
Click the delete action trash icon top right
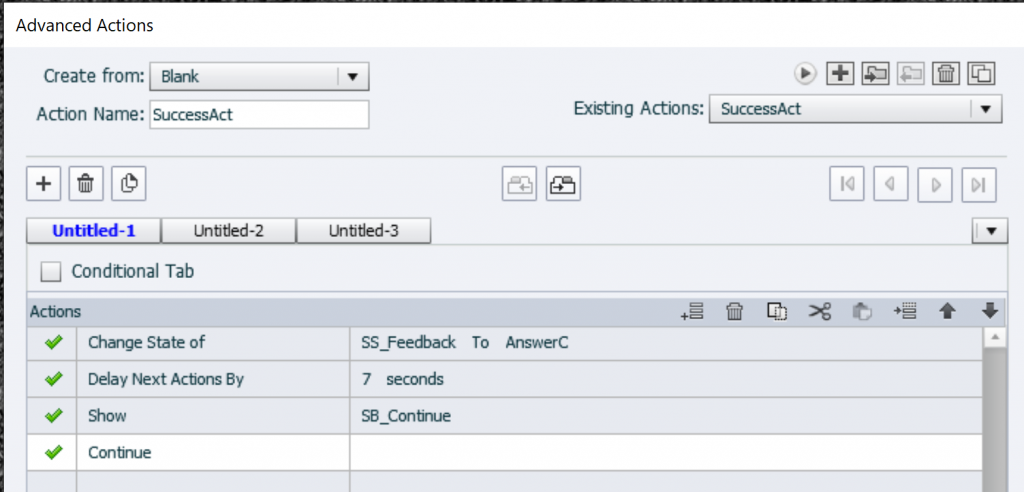[945, 73]
